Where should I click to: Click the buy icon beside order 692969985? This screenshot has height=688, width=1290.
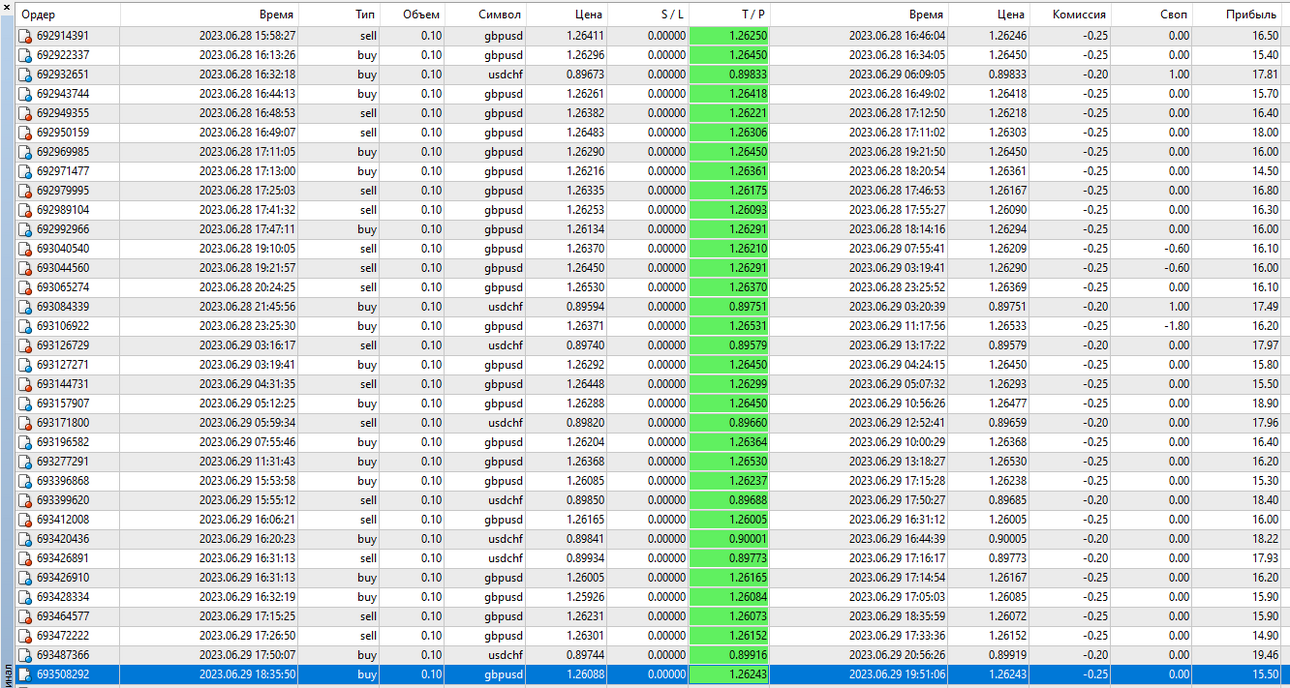[25, 152]
